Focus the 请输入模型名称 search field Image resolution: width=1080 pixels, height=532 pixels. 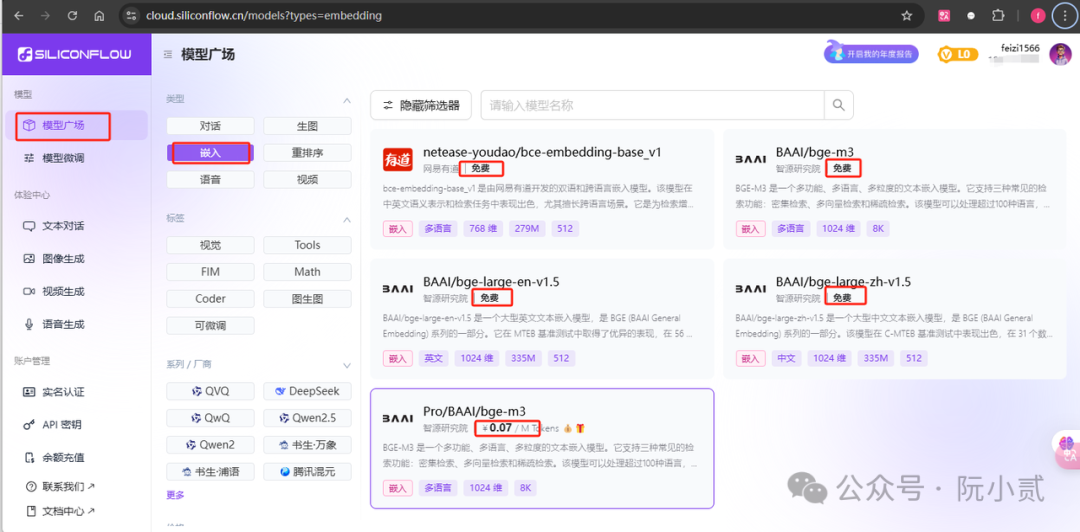coord(652,105)
